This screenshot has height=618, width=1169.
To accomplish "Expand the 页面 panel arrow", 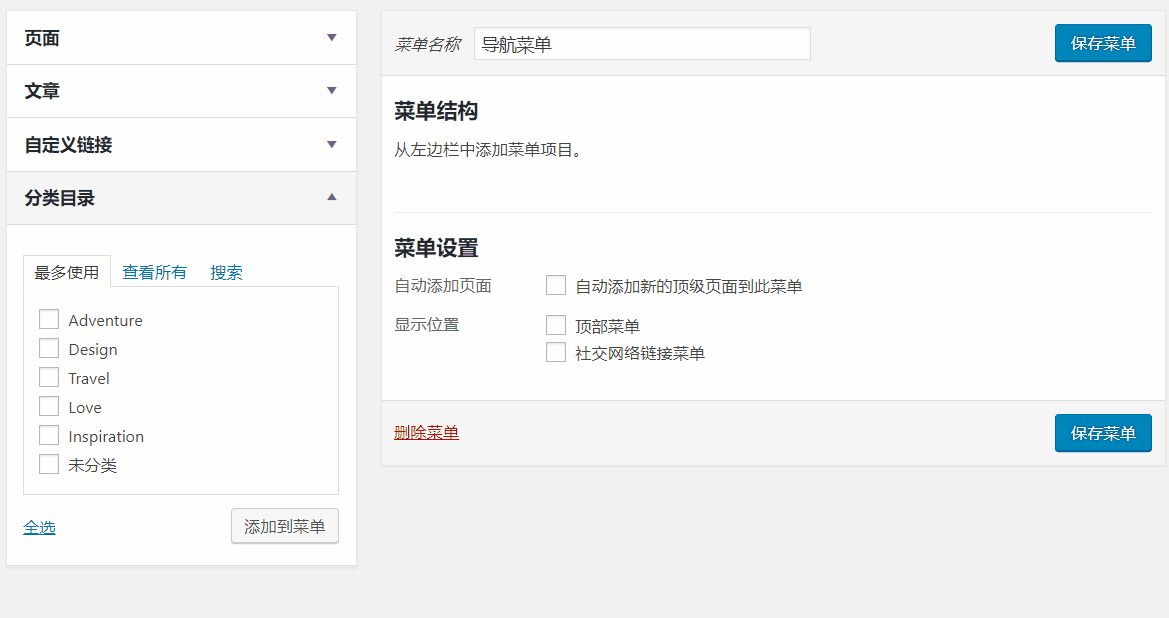I will pos(332,38).
